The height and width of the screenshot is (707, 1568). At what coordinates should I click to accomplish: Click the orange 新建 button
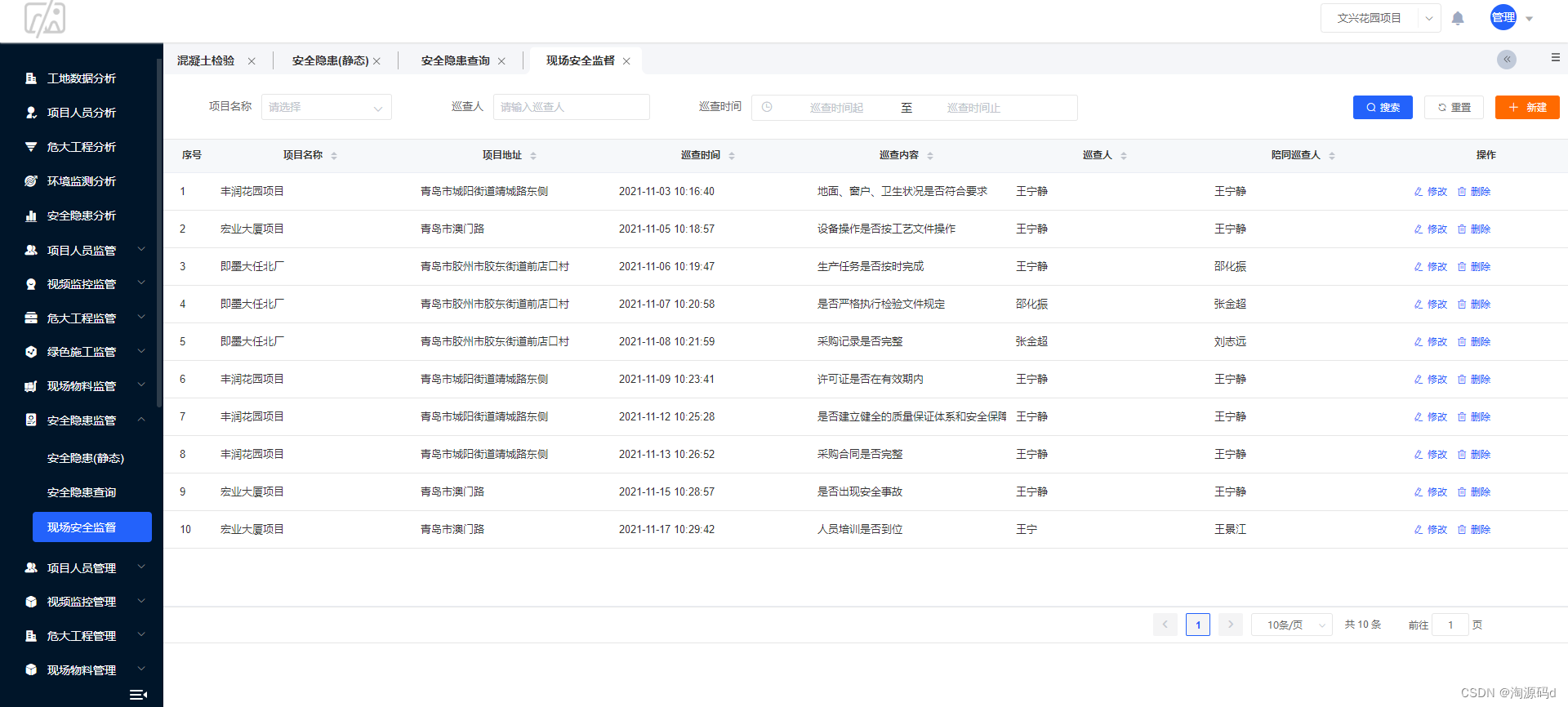1527,107
